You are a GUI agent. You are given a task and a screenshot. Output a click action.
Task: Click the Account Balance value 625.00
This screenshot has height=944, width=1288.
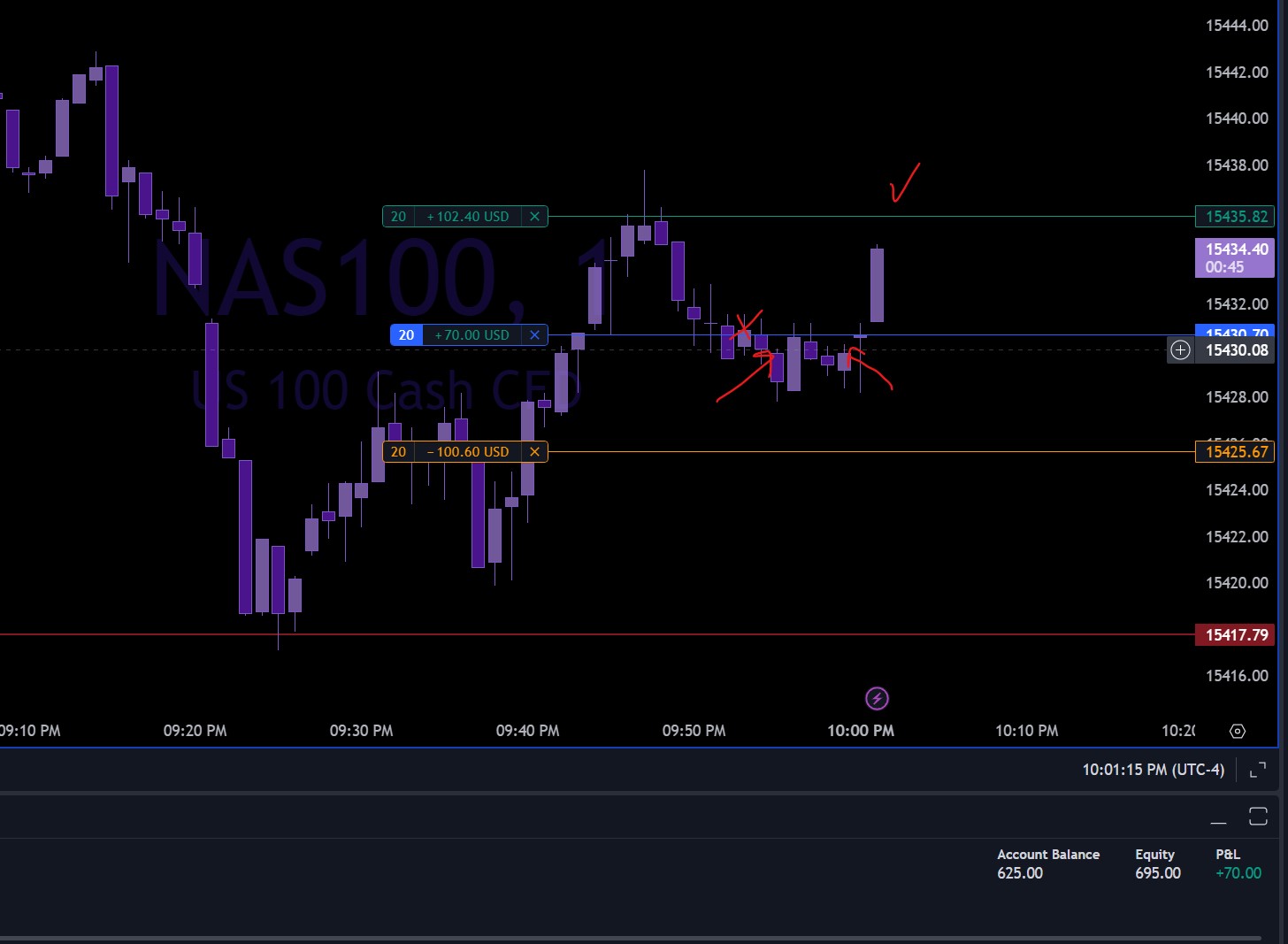point(1020,873)
